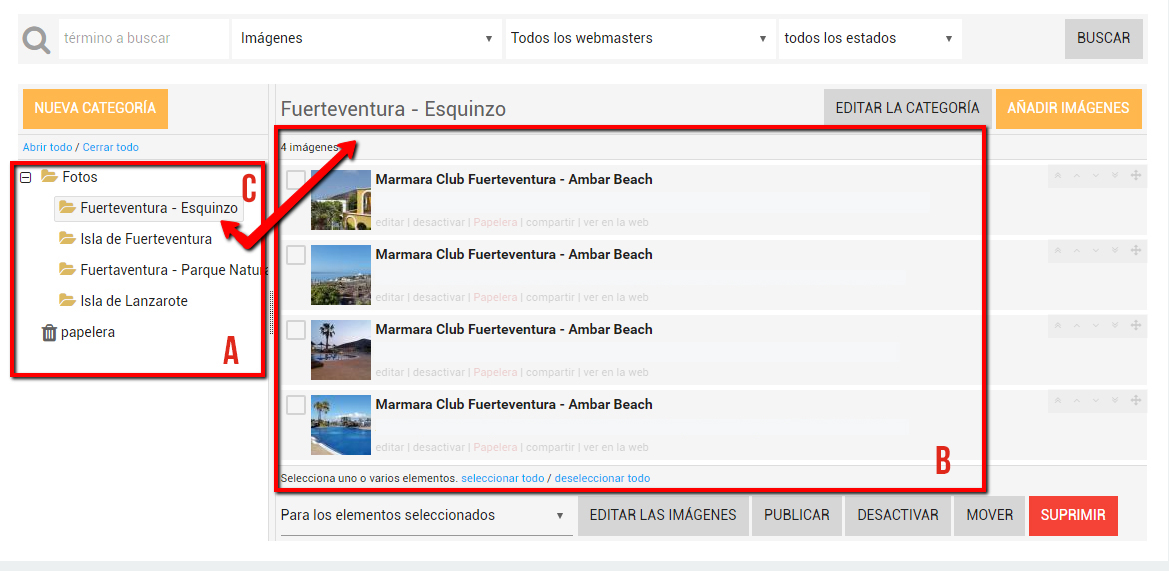This screenshot has height=571, width=1169.
Task: Open the Imágenes content type dropdown
Action: coord(367,39)
